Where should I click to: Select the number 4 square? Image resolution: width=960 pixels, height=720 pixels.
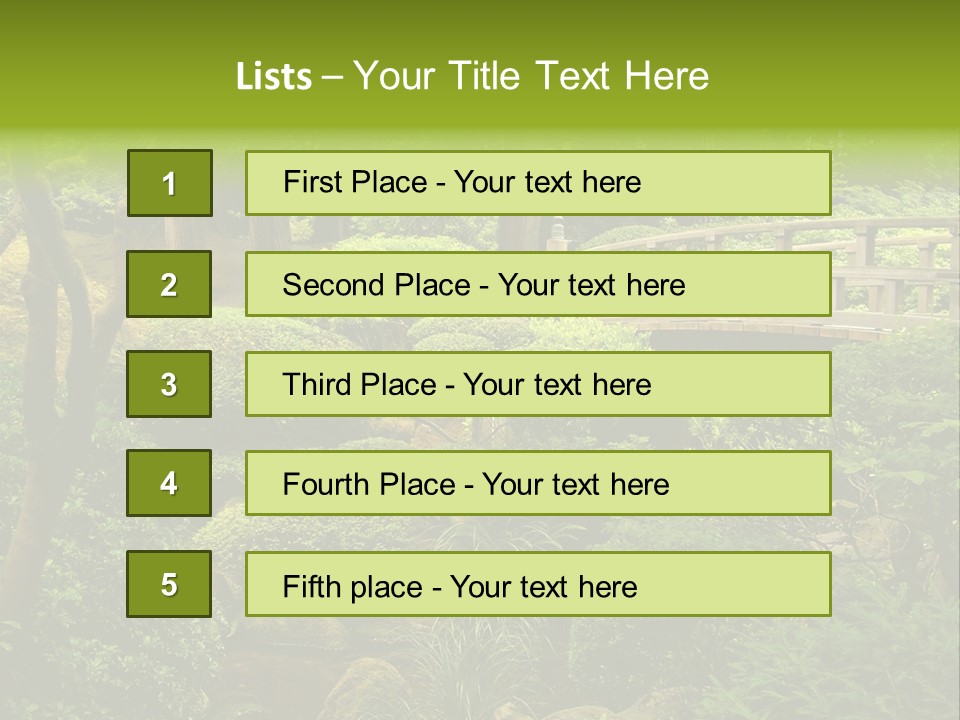[x=169, y=483]
